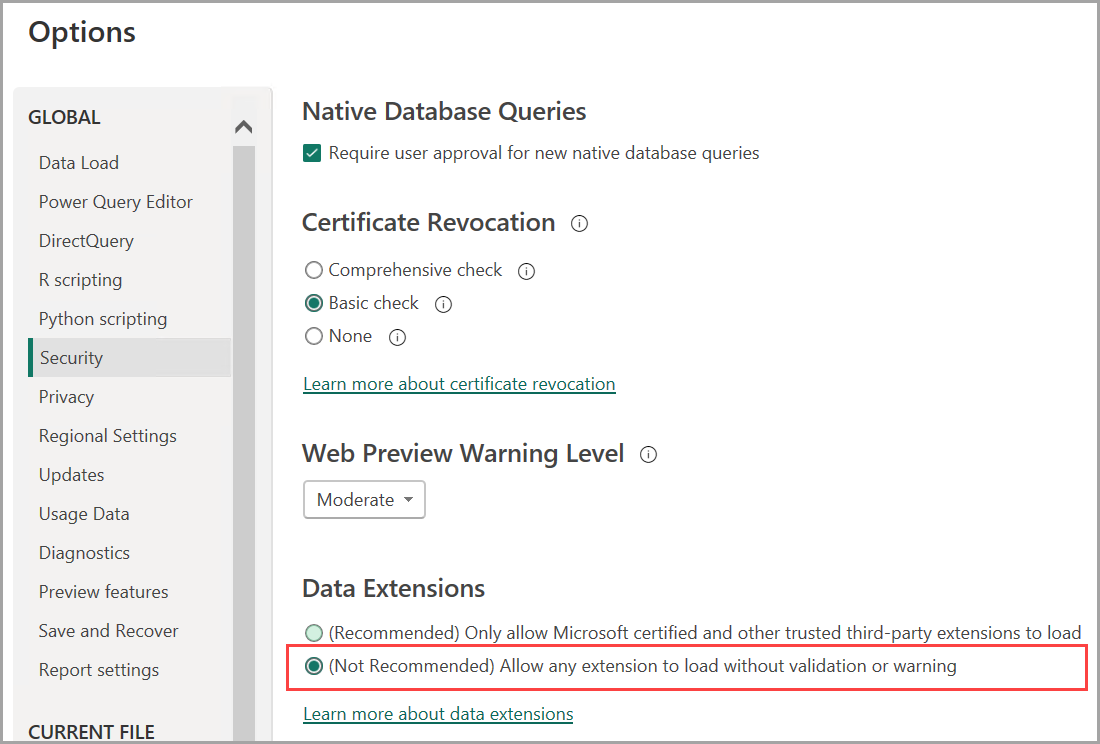The width and height of the screenshot is (1100, 744).
Task: Click info icon by Web Preview Warning Level
Action: point(648,455)
